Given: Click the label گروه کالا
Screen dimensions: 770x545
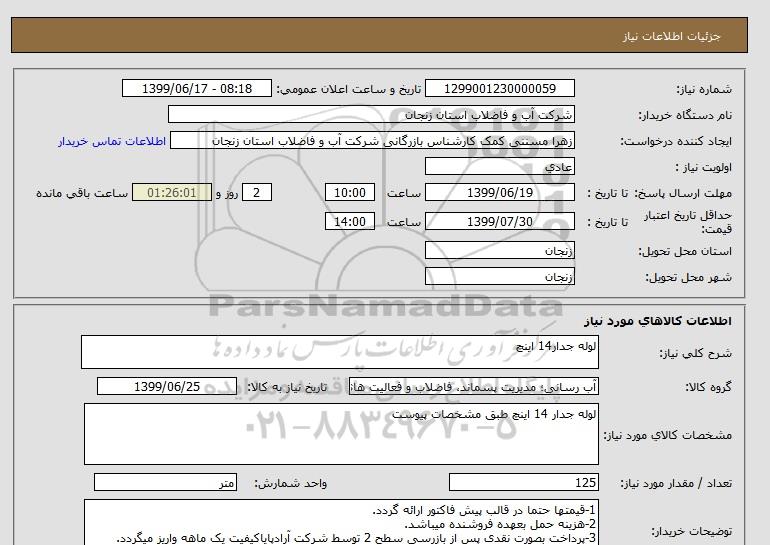Looking at the screenshot, I should coord(709,387).
